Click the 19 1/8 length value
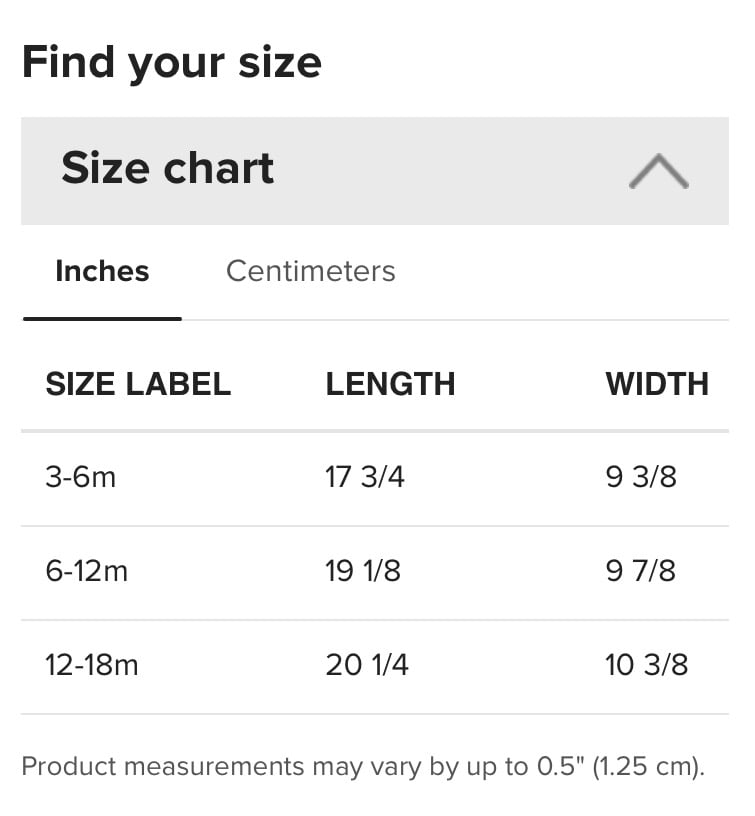This screenshot has height=816, width=755. (x=363, y=571)
